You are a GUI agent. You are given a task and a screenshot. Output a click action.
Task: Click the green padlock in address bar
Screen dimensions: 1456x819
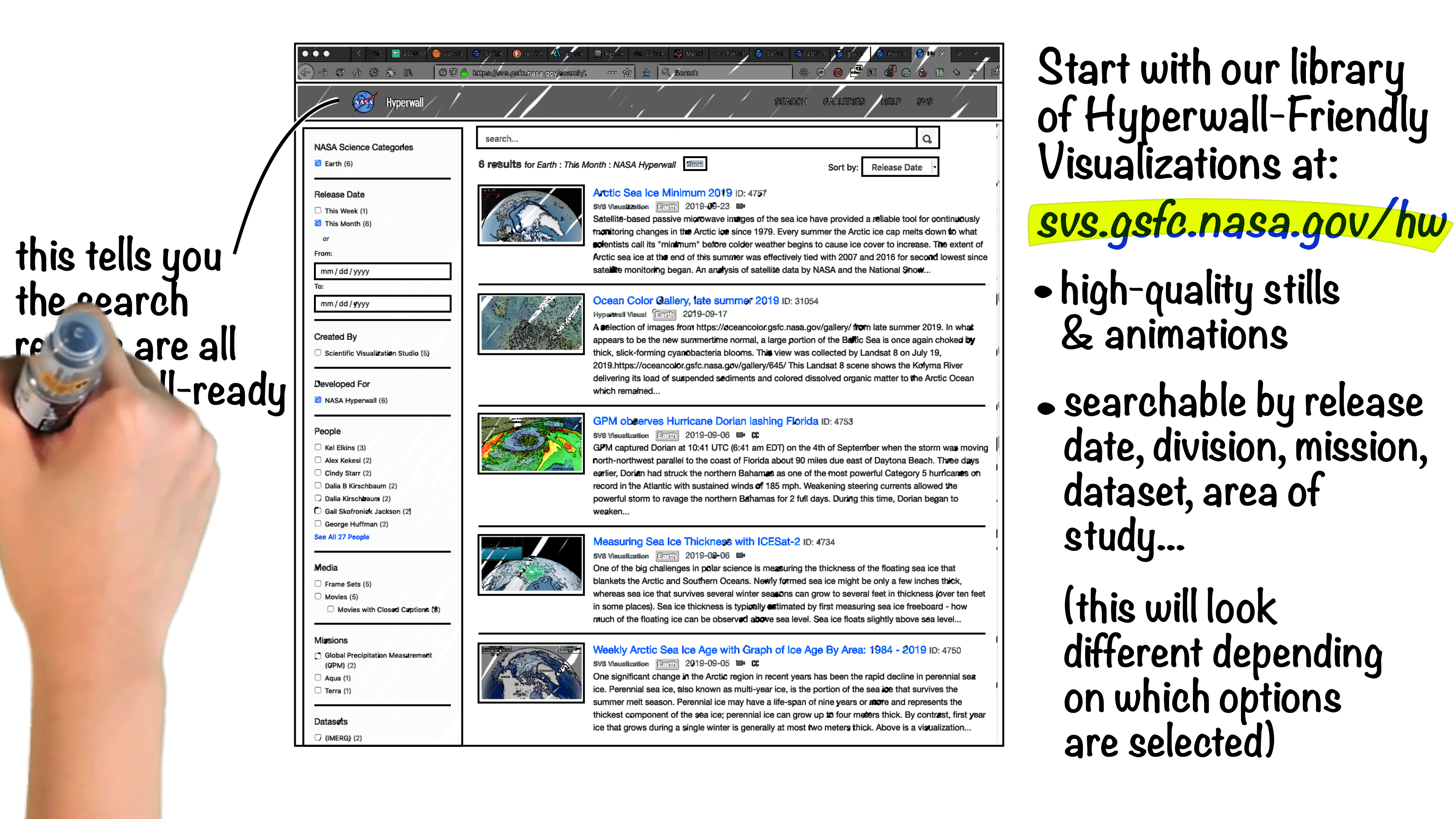[x=464, y=72]
